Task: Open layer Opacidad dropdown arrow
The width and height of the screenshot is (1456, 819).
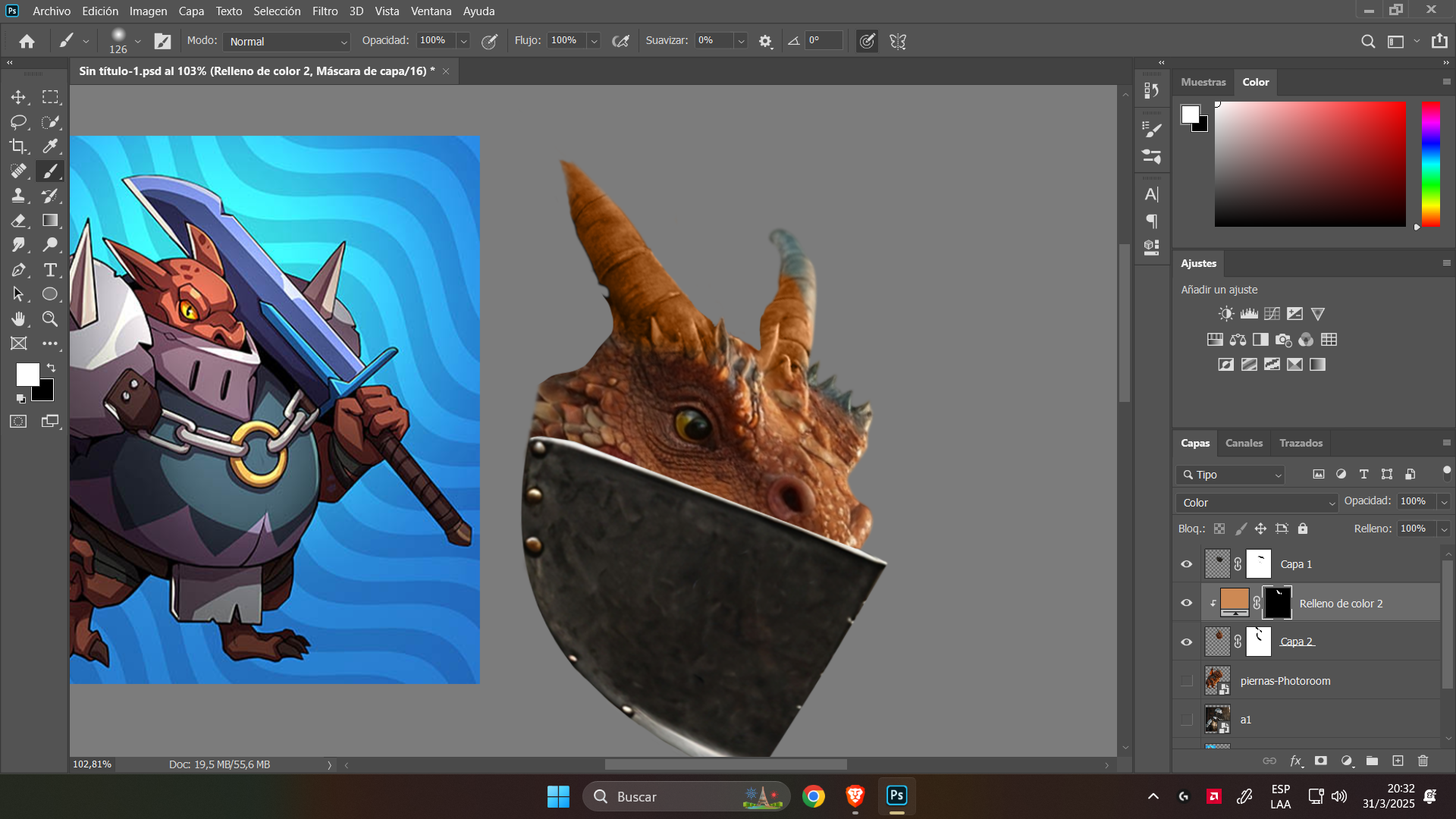Action: tap(1444, 502)
